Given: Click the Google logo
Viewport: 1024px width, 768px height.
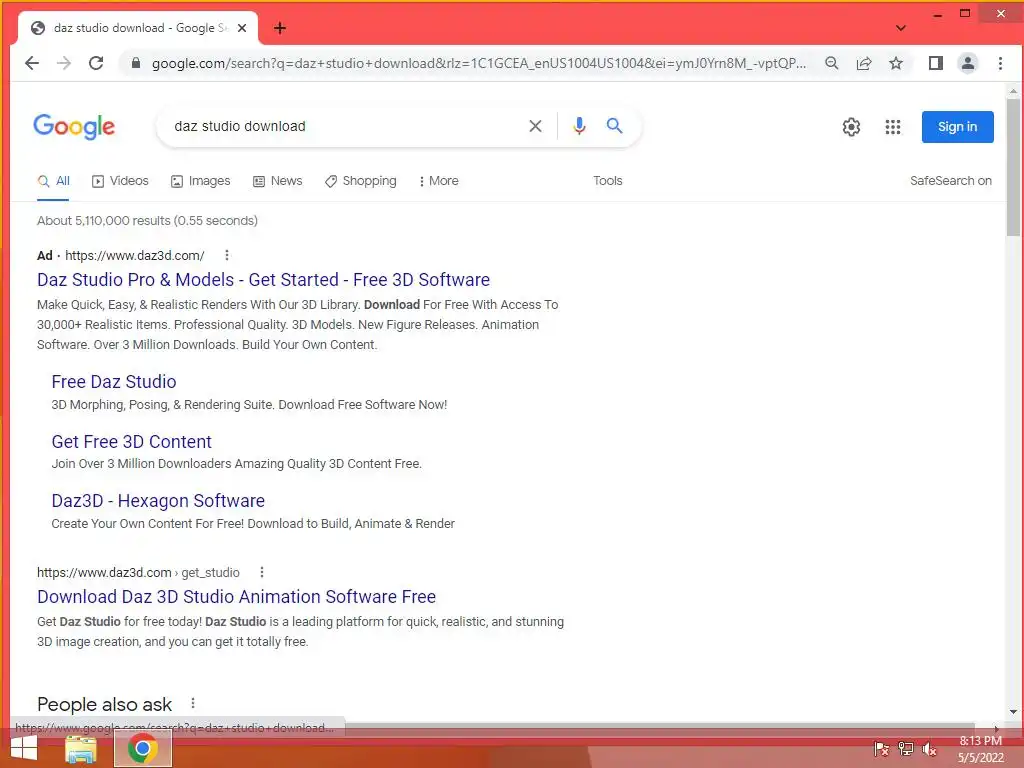Looking at the screenshot, I should (x=74, y=126).
